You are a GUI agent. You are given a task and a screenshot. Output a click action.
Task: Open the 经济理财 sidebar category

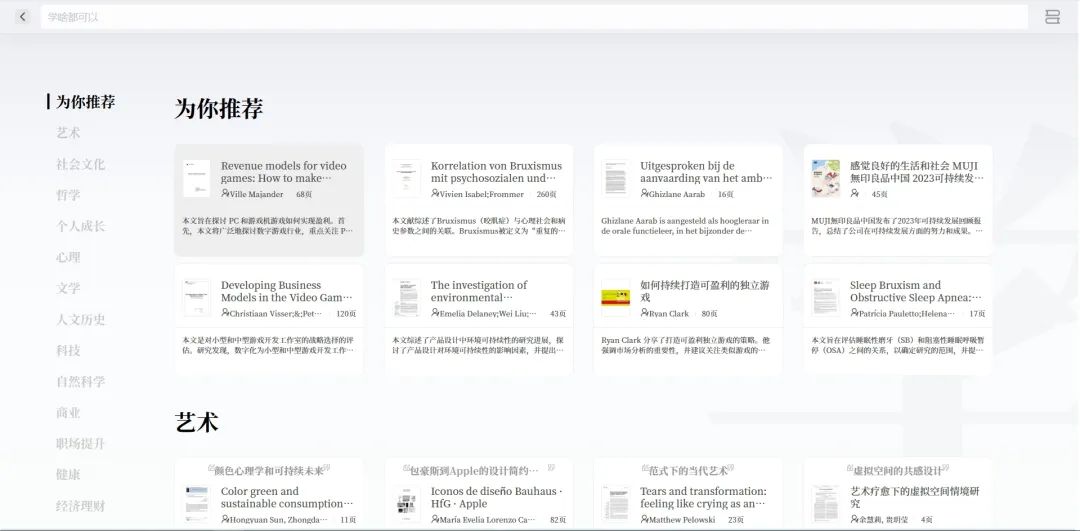81,506
